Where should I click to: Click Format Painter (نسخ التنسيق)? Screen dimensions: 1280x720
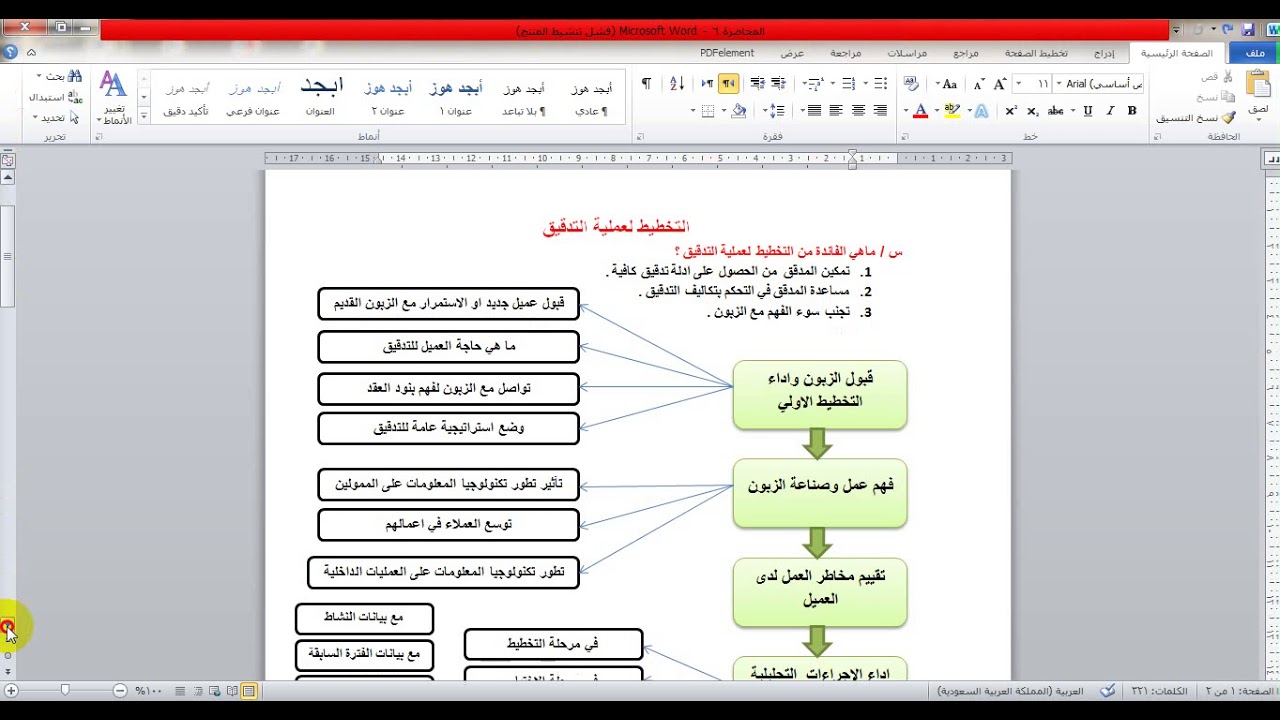click(x=1197, y=118)
